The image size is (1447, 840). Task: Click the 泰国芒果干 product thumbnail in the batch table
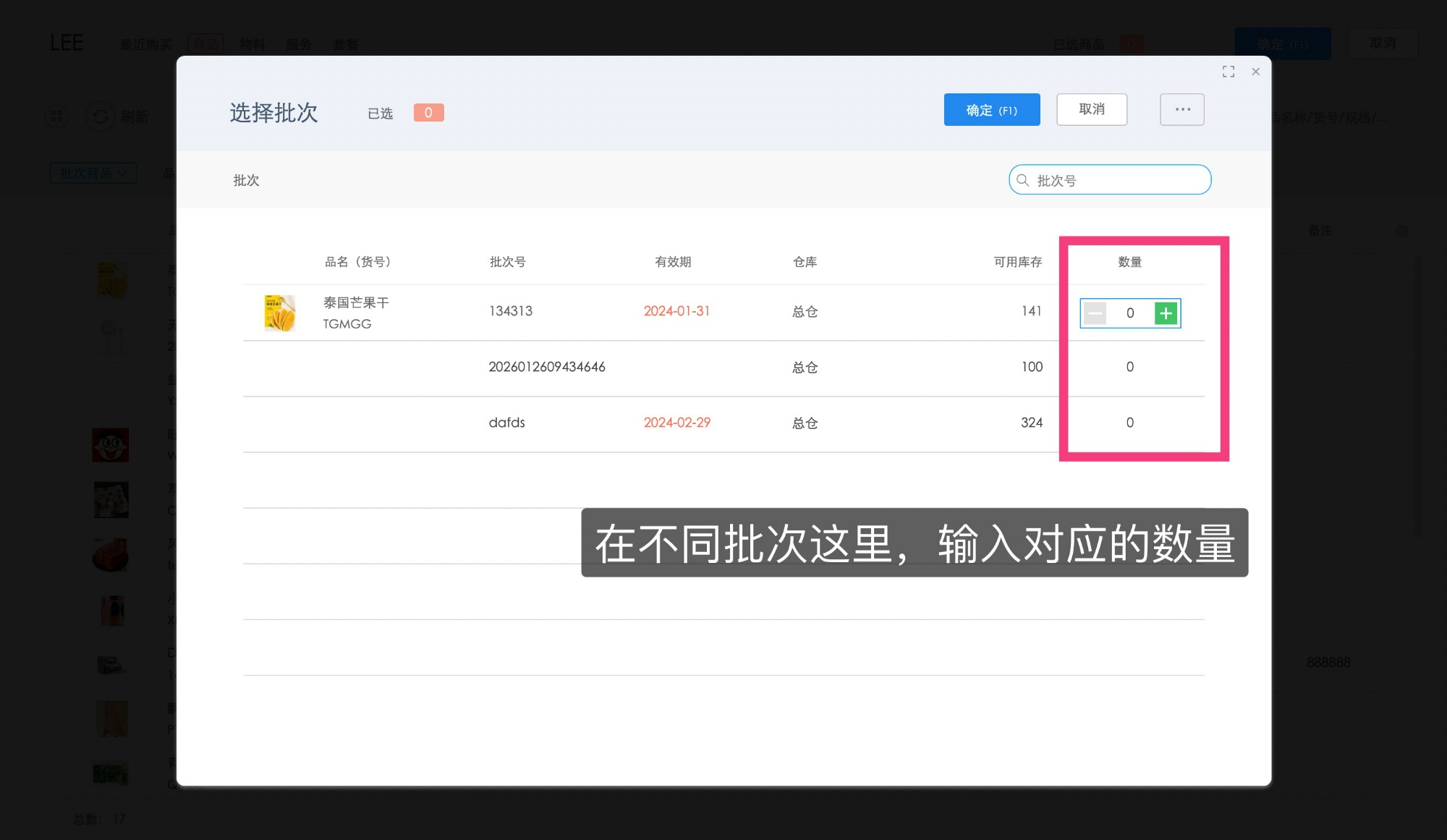pyautogui.click(x=279, y=312)
